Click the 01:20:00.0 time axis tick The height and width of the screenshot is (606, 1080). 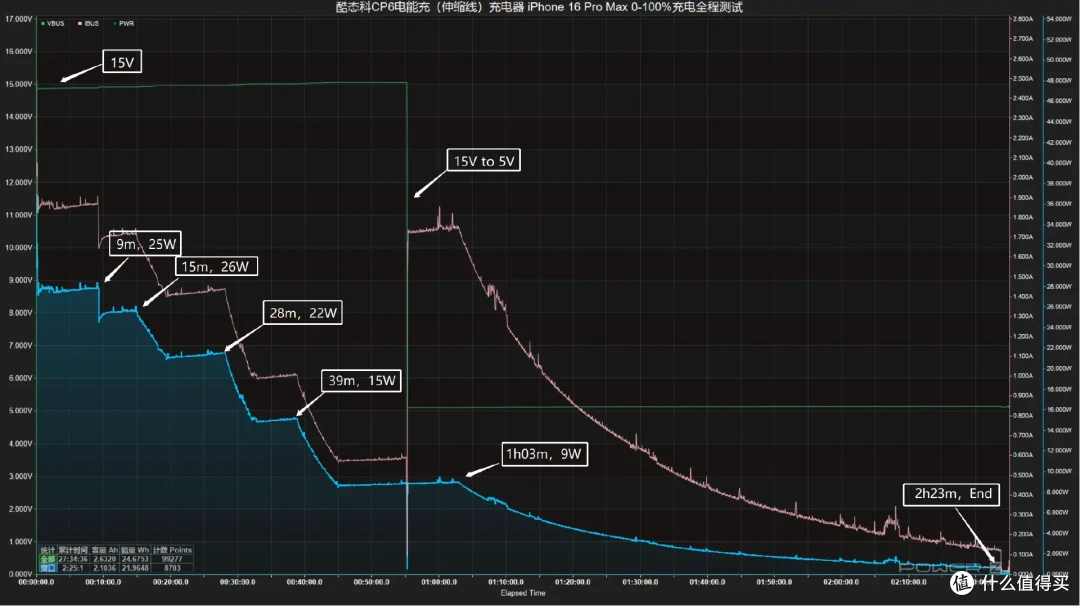point(572,582)
